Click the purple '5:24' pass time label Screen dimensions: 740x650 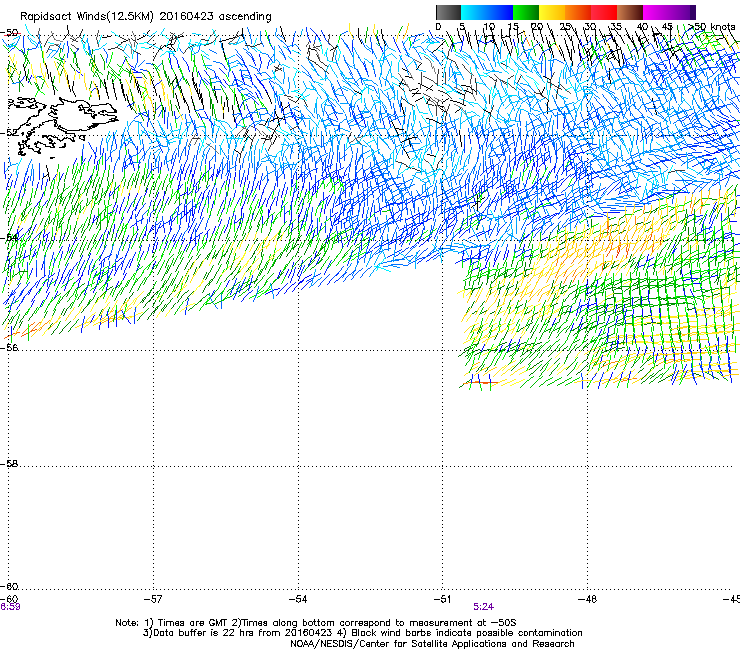tap(483, 607)
